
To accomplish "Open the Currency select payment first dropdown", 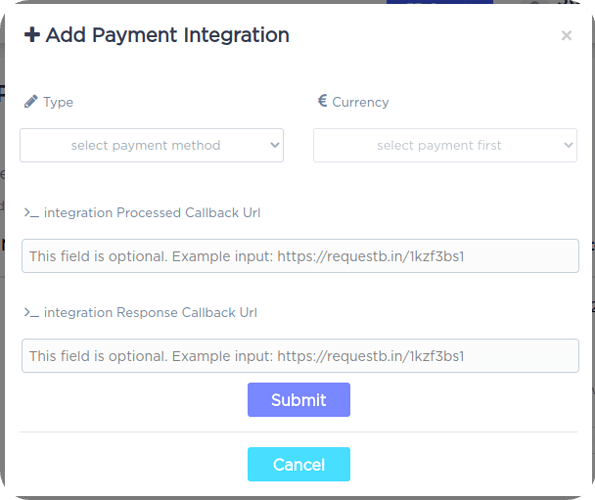I will 445,145.
